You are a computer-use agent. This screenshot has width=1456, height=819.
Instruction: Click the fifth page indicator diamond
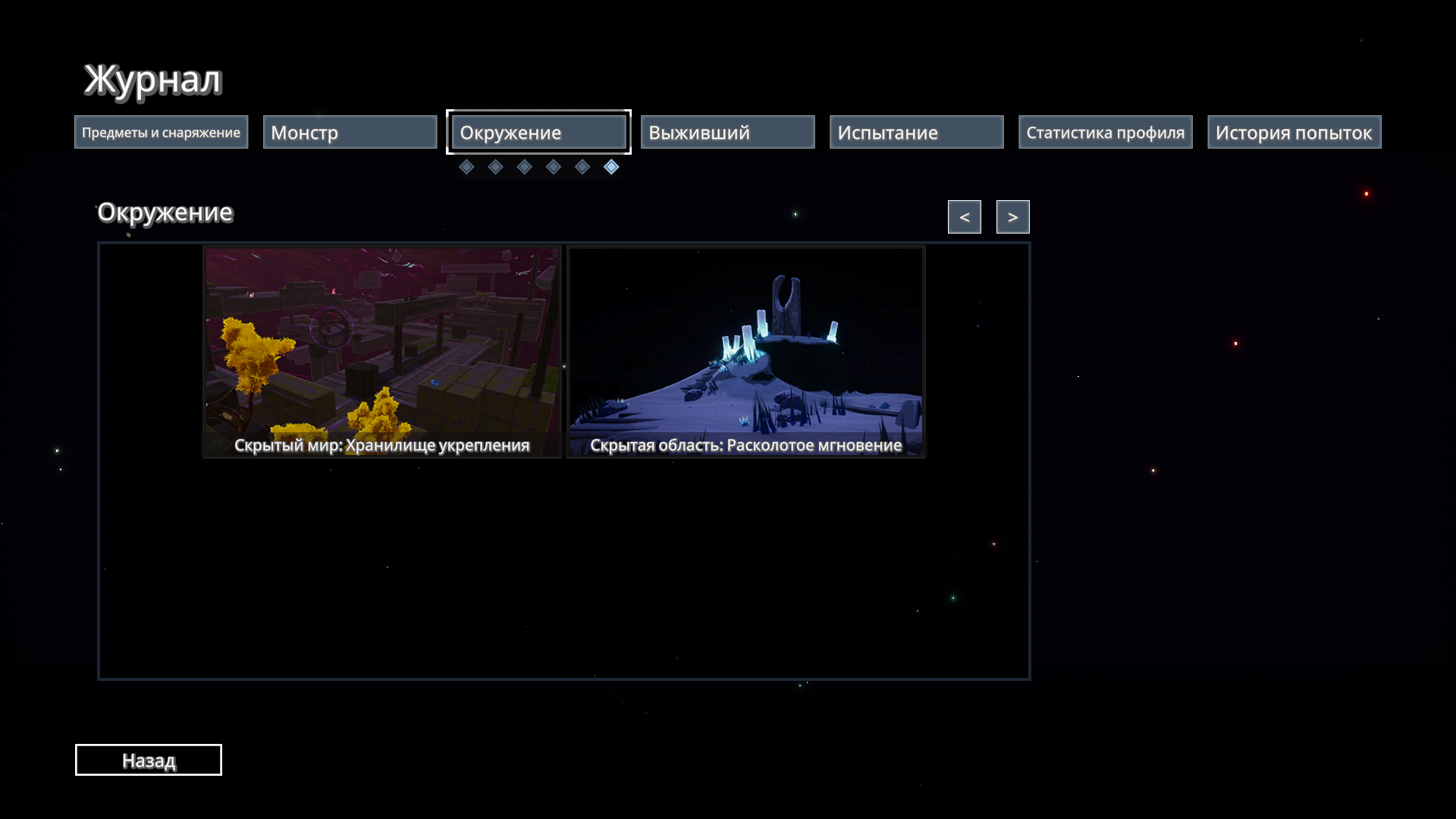[x=582, y=167]
